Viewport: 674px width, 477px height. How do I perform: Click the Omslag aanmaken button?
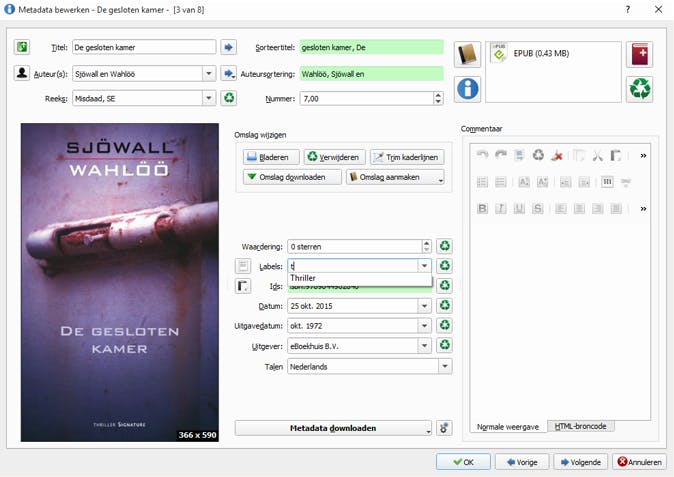coord(395,177)
